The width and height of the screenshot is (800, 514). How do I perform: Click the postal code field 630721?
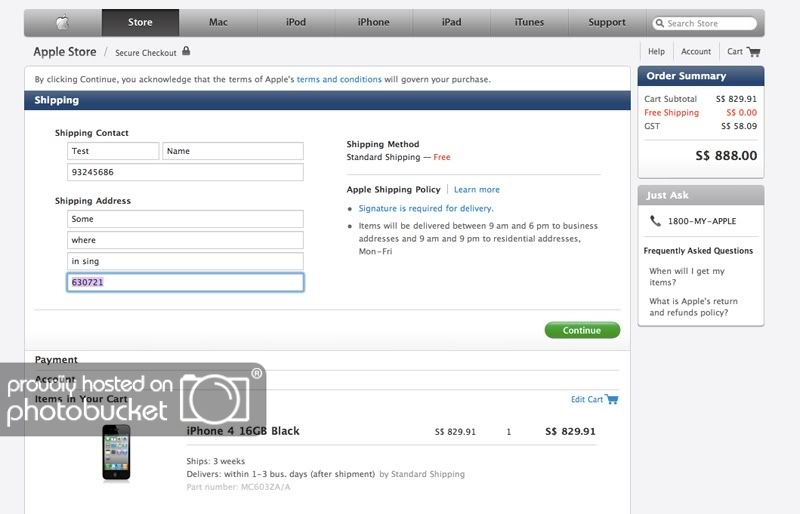(x=185, y=282)
